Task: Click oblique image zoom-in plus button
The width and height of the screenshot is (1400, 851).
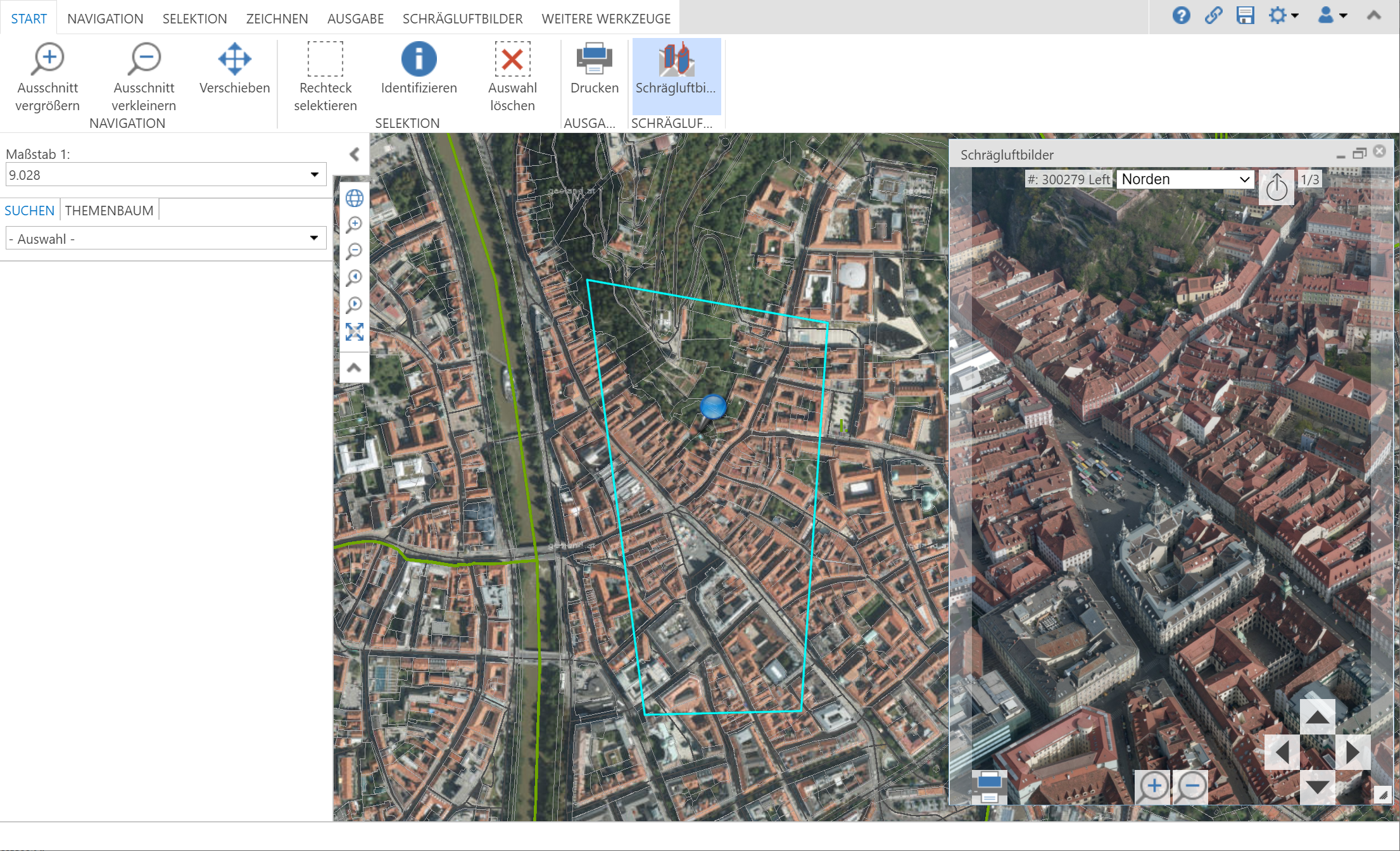Action: pos(1153,786)
